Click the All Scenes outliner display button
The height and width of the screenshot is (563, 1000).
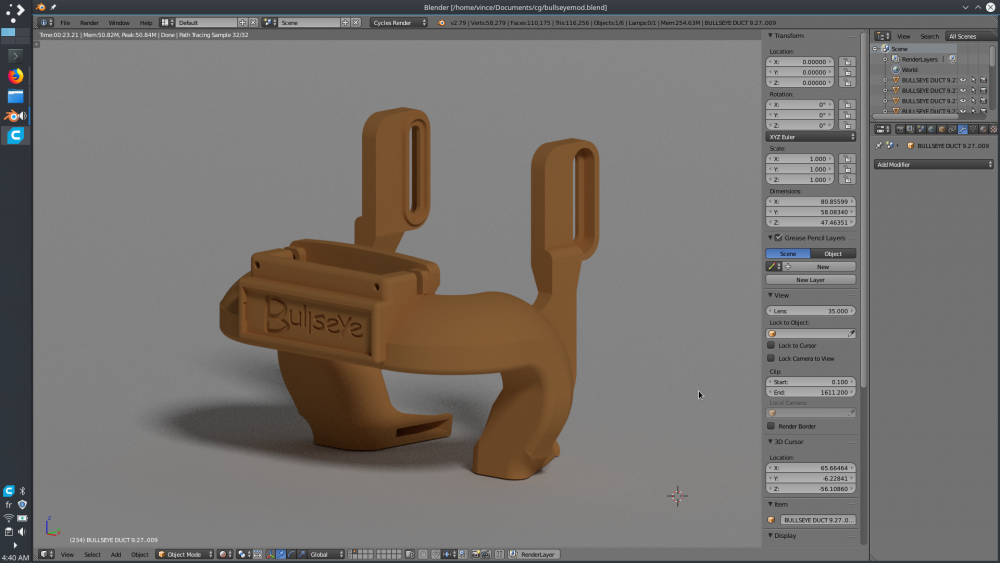pyautogui.click(x=969, y=36)
